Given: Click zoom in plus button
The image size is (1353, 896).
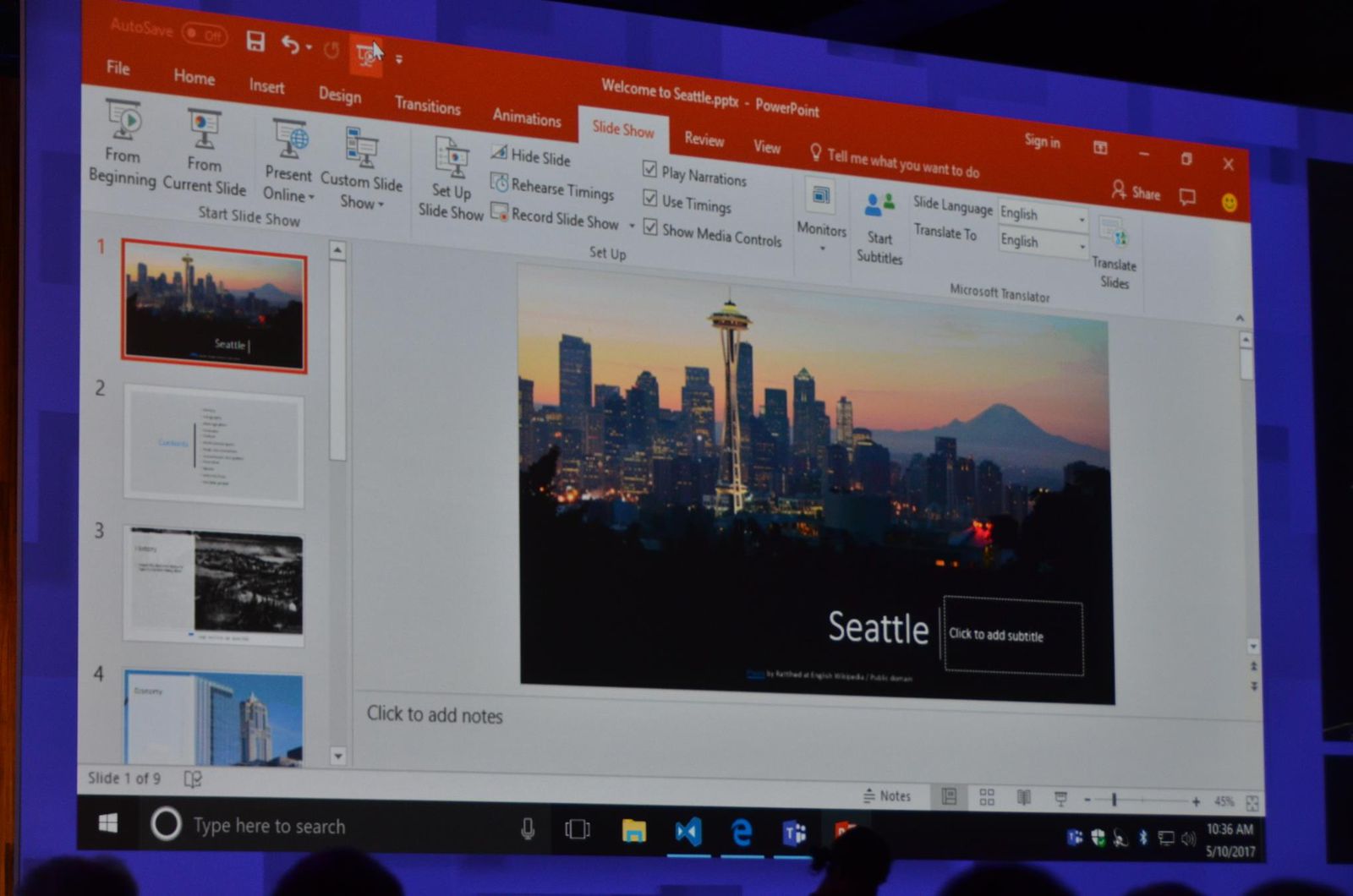Looking at the screenshot, I should 1196,801.
